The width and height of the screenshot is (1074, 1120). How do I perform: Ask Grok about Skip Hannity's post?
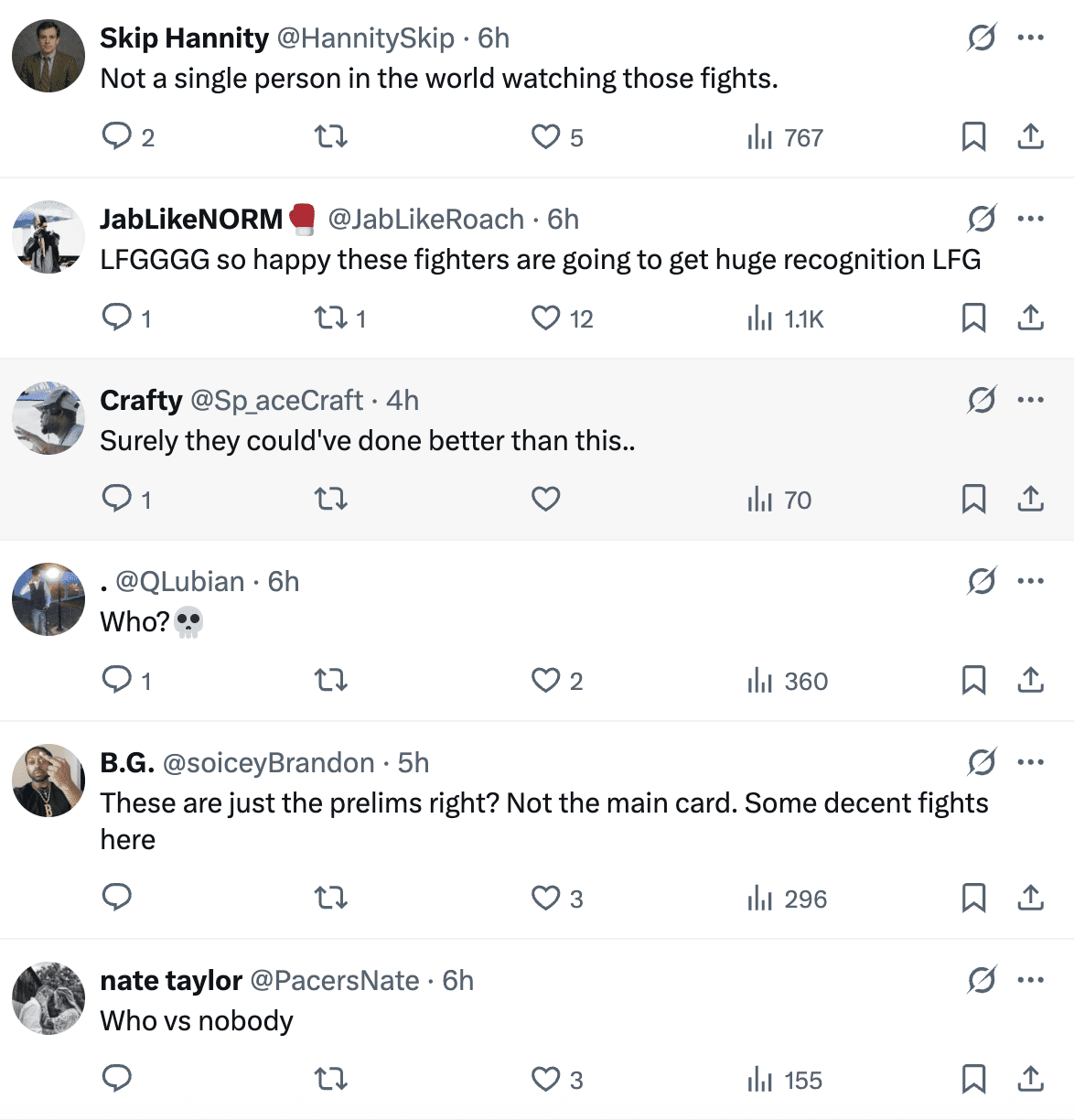click(980, 38)
